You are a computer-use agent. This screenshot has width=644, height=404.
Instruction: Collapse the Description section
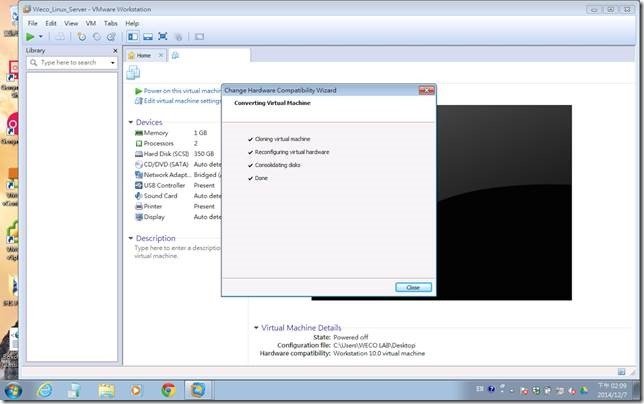(x=131, y=238)
